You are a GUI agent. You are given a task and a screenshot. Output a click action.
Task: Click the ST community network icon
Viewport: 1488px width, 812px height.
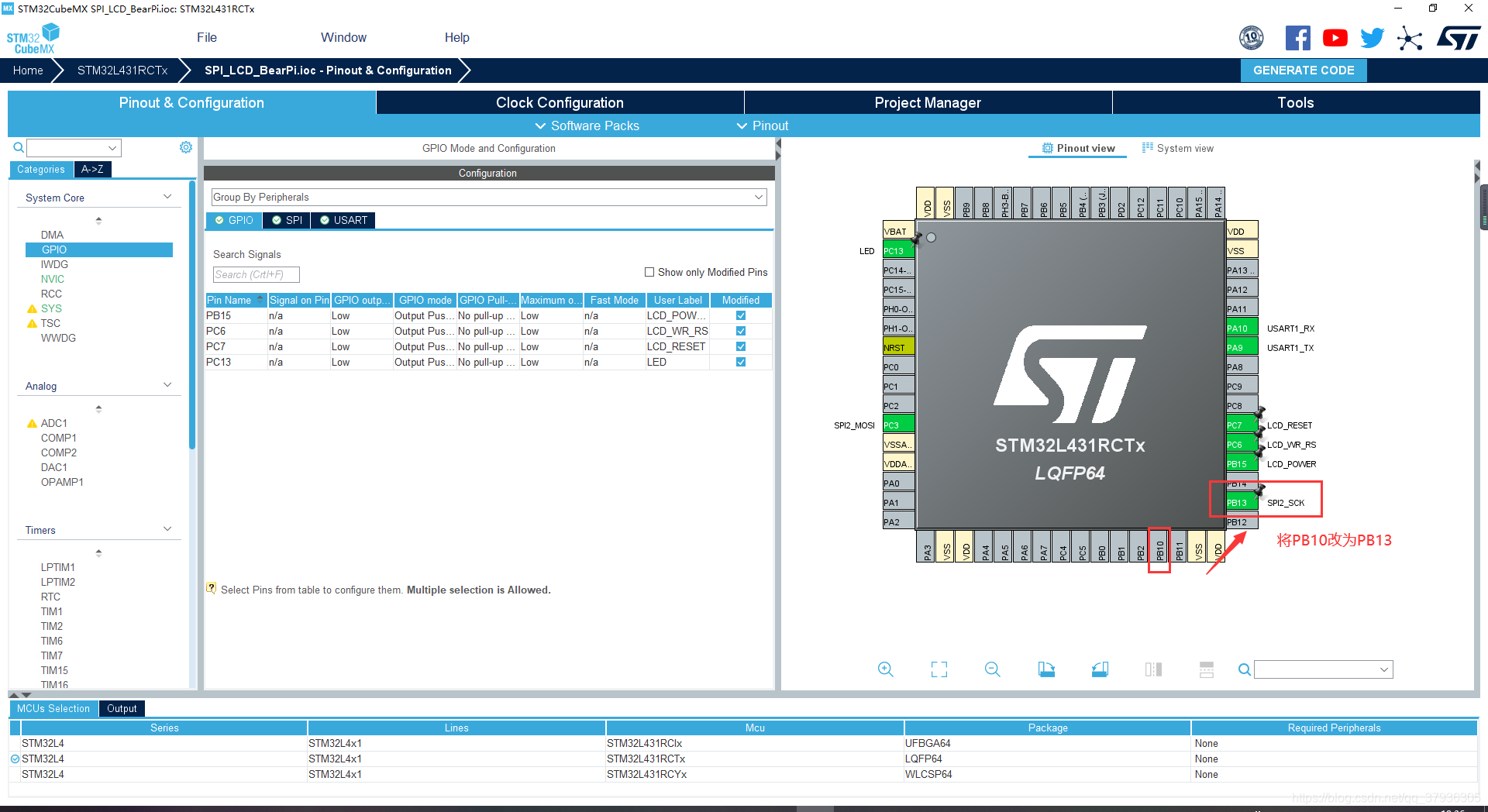coord(1410,38)
